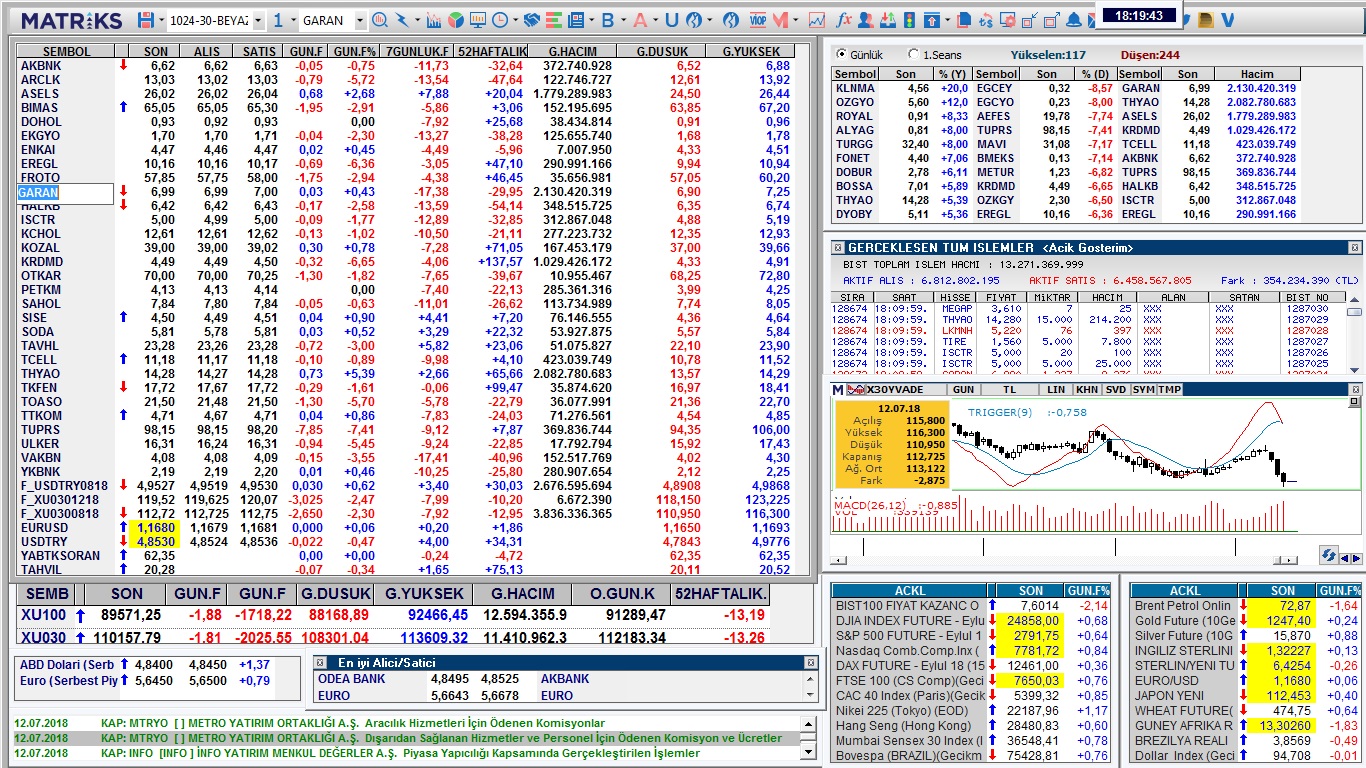This screenshot has height=768, width=1366.
Task: Step the chart forward with right blue arrow
Action: pyautogui.click(x=1355, y=558)
